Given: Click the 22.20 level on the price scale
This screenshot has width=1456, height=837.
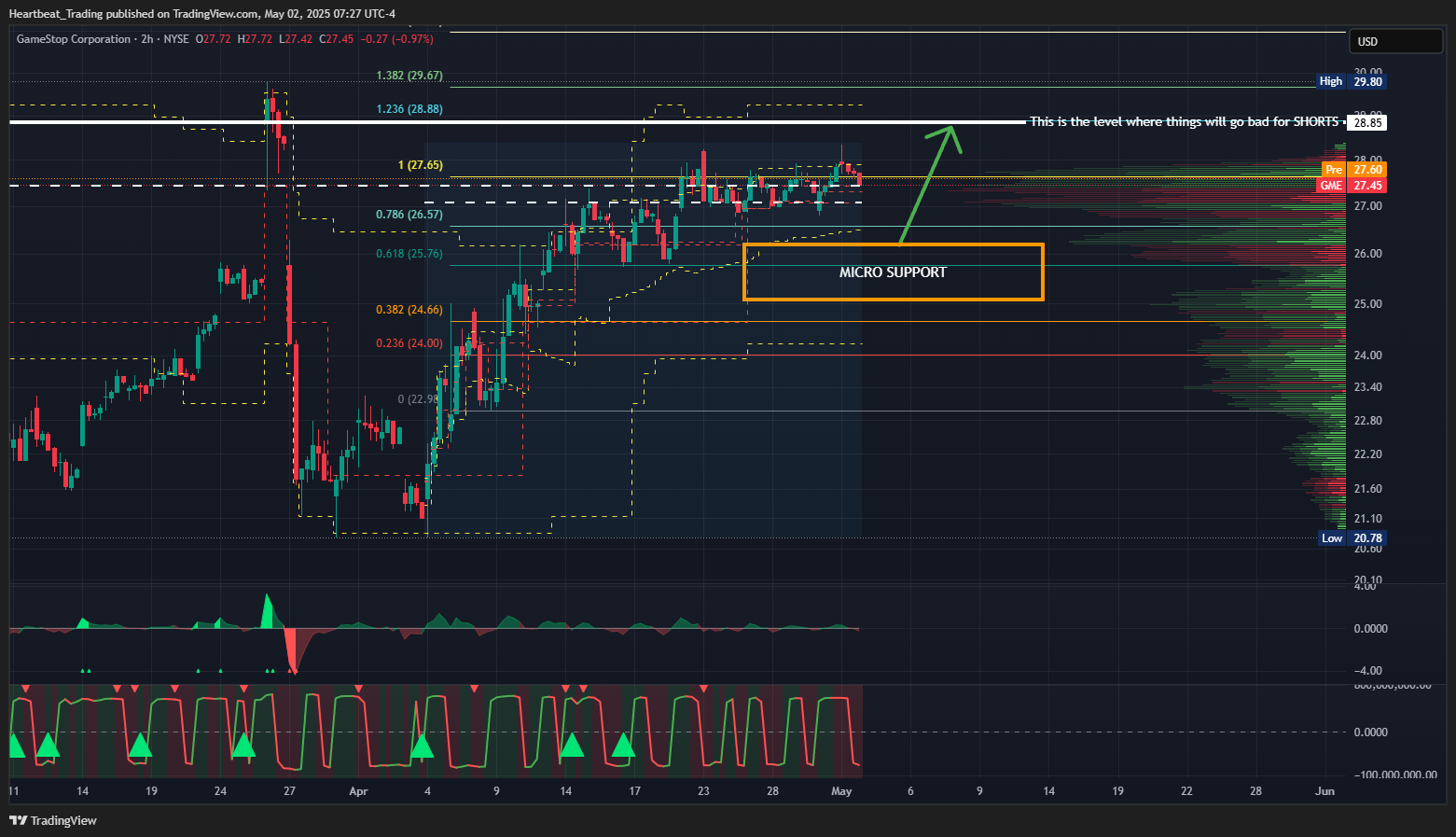Looking at the screenshot, I should click(x=1367, y=454).
